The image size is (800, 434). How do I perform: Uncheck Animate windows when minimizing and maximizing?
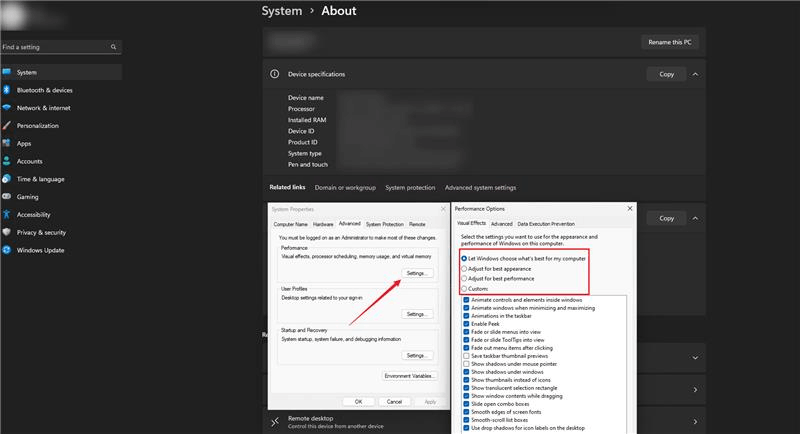pyautogui.click(x=466, y=308)
